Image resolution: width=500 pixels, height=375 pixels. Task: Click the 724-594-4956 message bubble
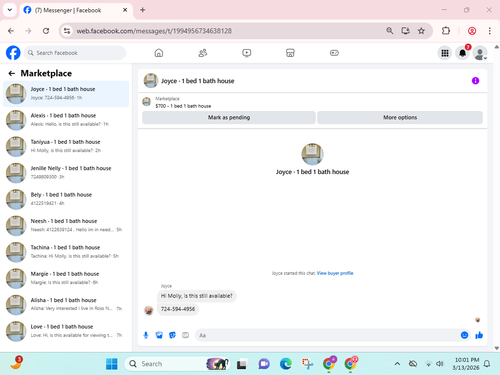178,309
